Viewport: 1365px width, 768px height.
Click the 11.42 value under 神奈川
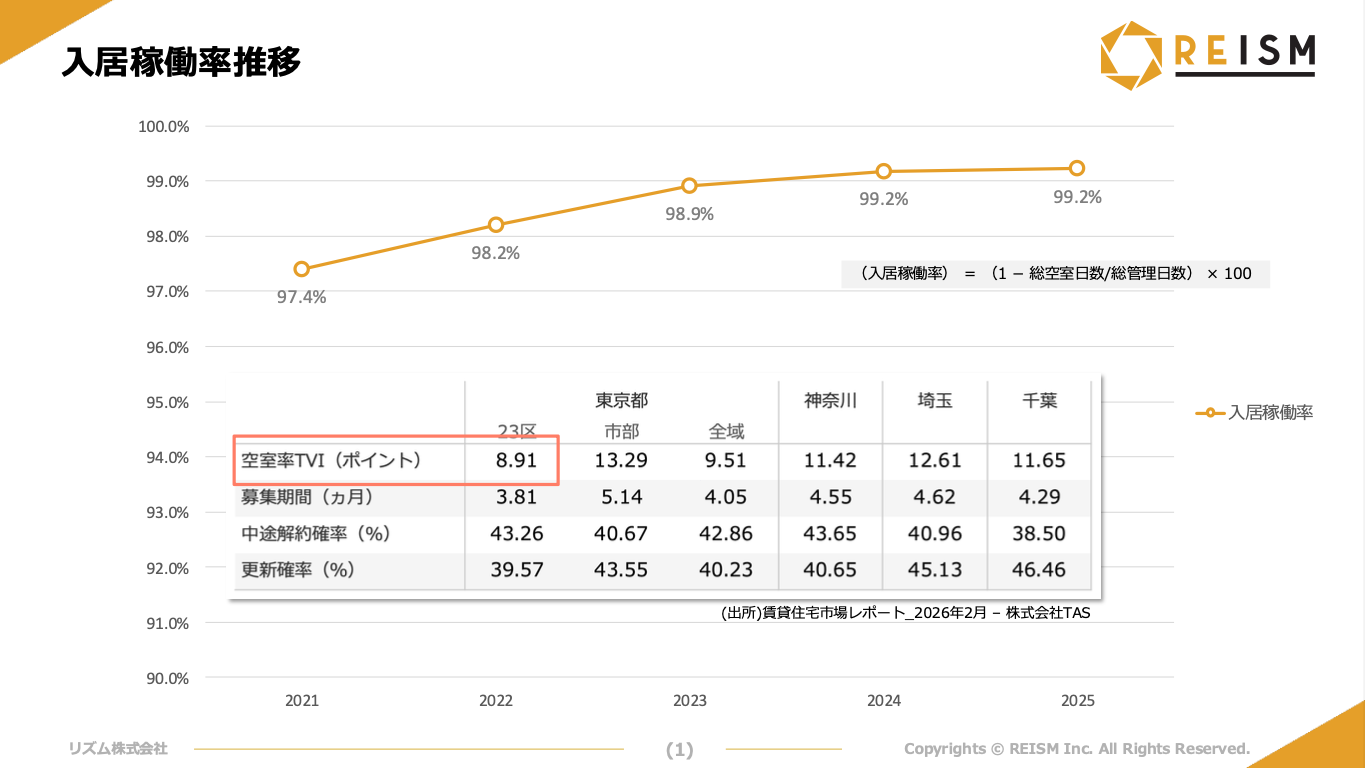tap(830, 460)
